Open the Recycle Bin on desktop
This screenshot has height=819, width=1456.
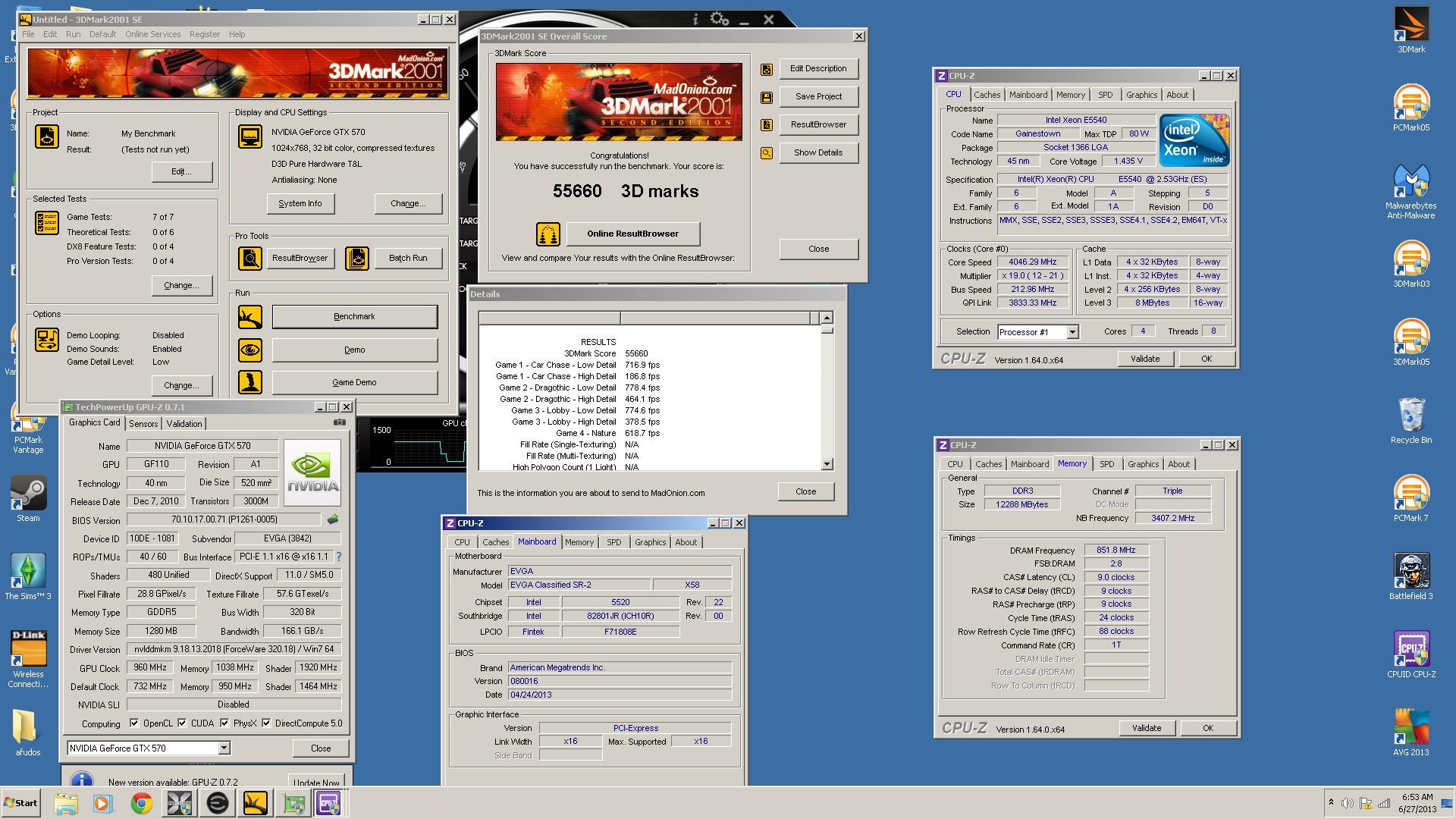pos(1411,420)
